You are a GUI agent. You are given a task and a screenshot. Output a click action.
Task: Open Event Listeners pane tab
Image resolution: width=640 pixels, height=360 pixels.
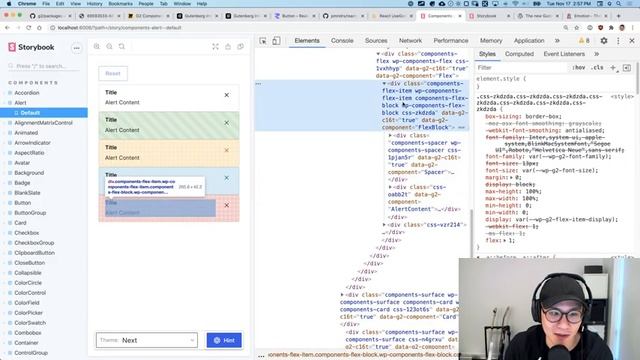[564, 54]
